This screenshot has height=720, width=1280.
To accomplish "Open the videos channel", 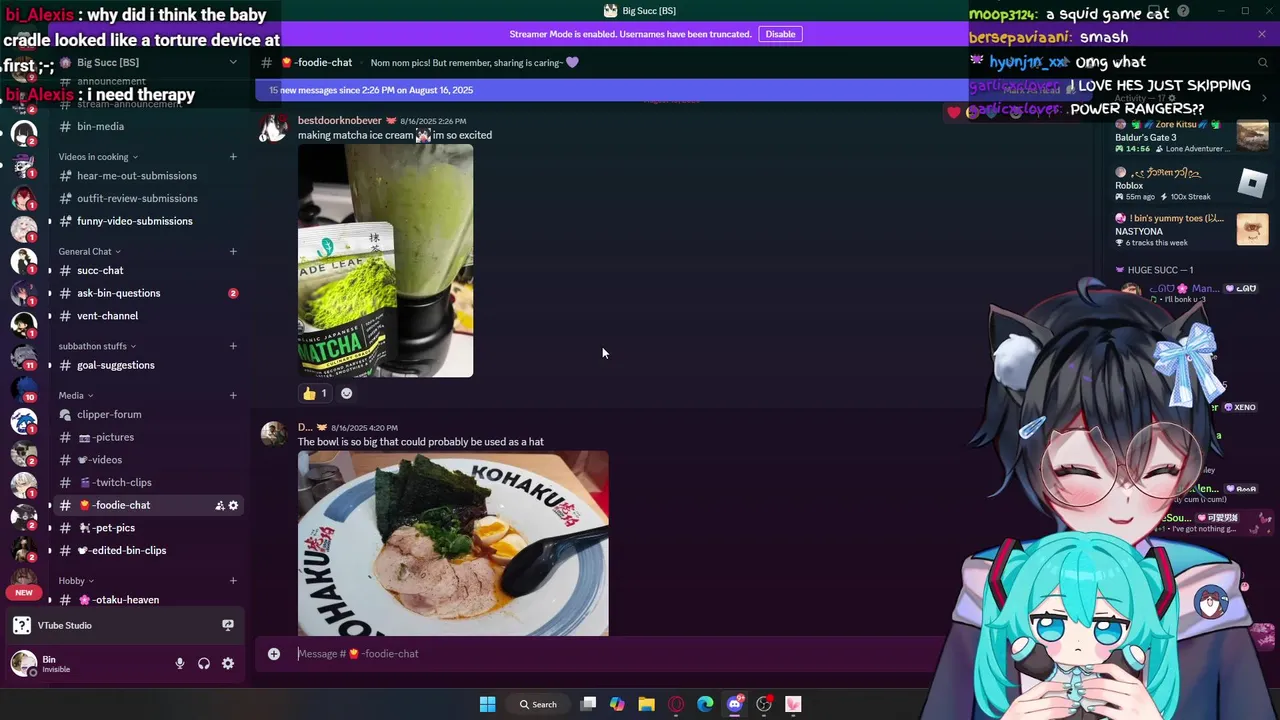I will coord(147,460).
